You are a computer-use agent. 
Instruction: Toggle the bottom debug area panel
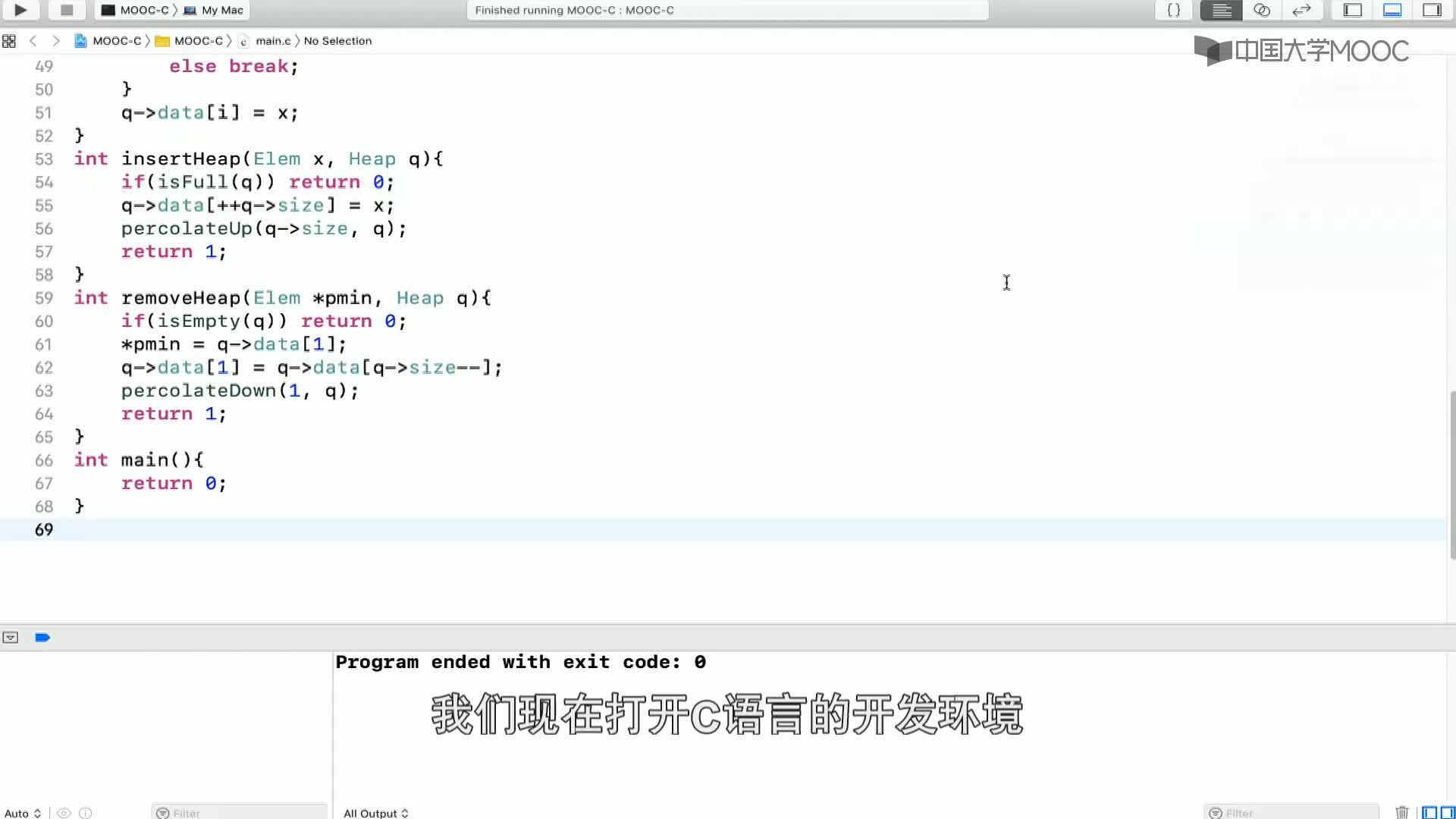[1392, 10]
